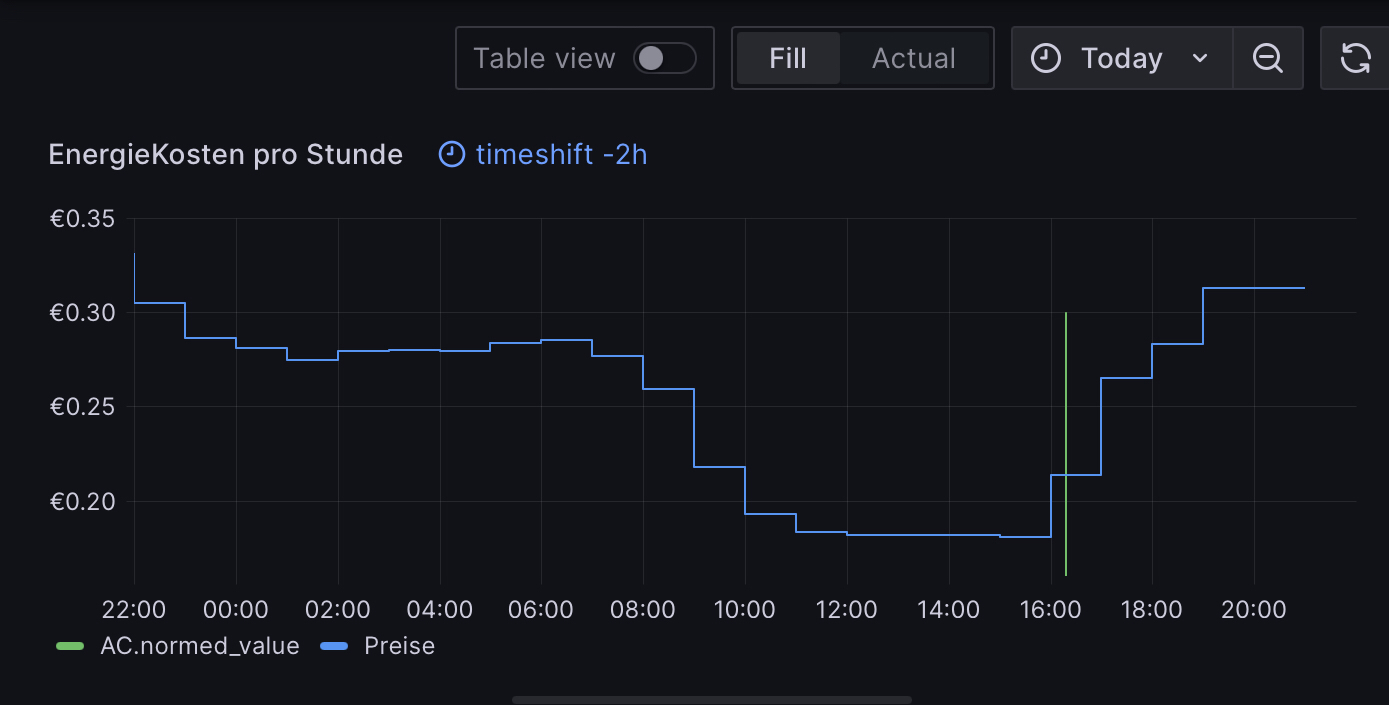
Task: Click the horizontal scrollbar at the bottom
Action: coord(711,700)
